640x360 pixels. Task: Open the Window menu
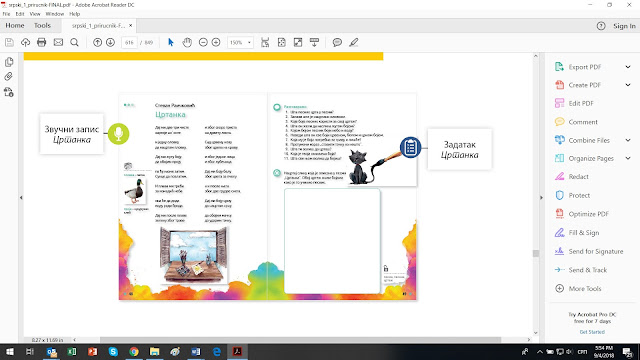[55, 14]
